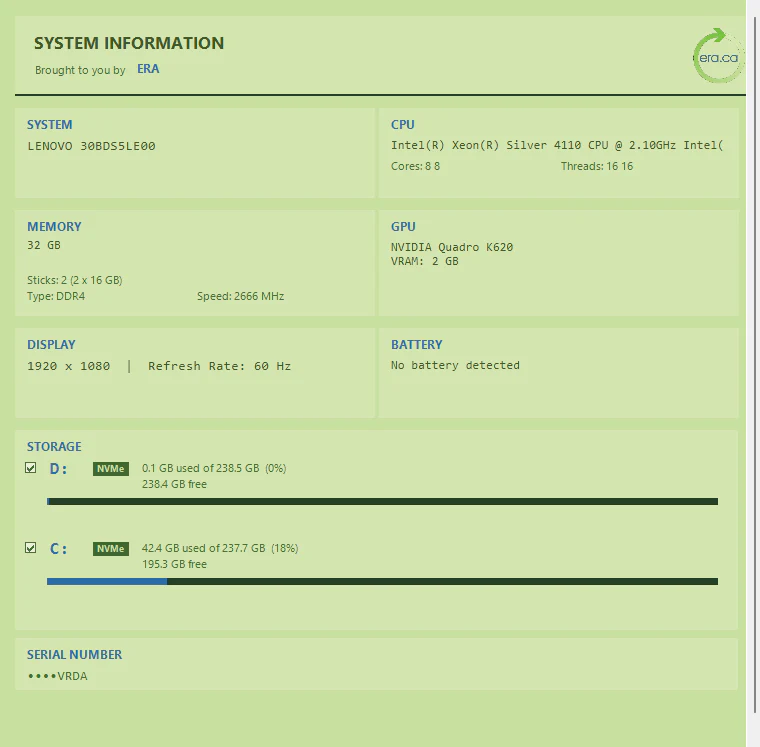Click the NVIDIA Quadro K620 text
This screenshot has width=760, height=747.
coord(452,247)
